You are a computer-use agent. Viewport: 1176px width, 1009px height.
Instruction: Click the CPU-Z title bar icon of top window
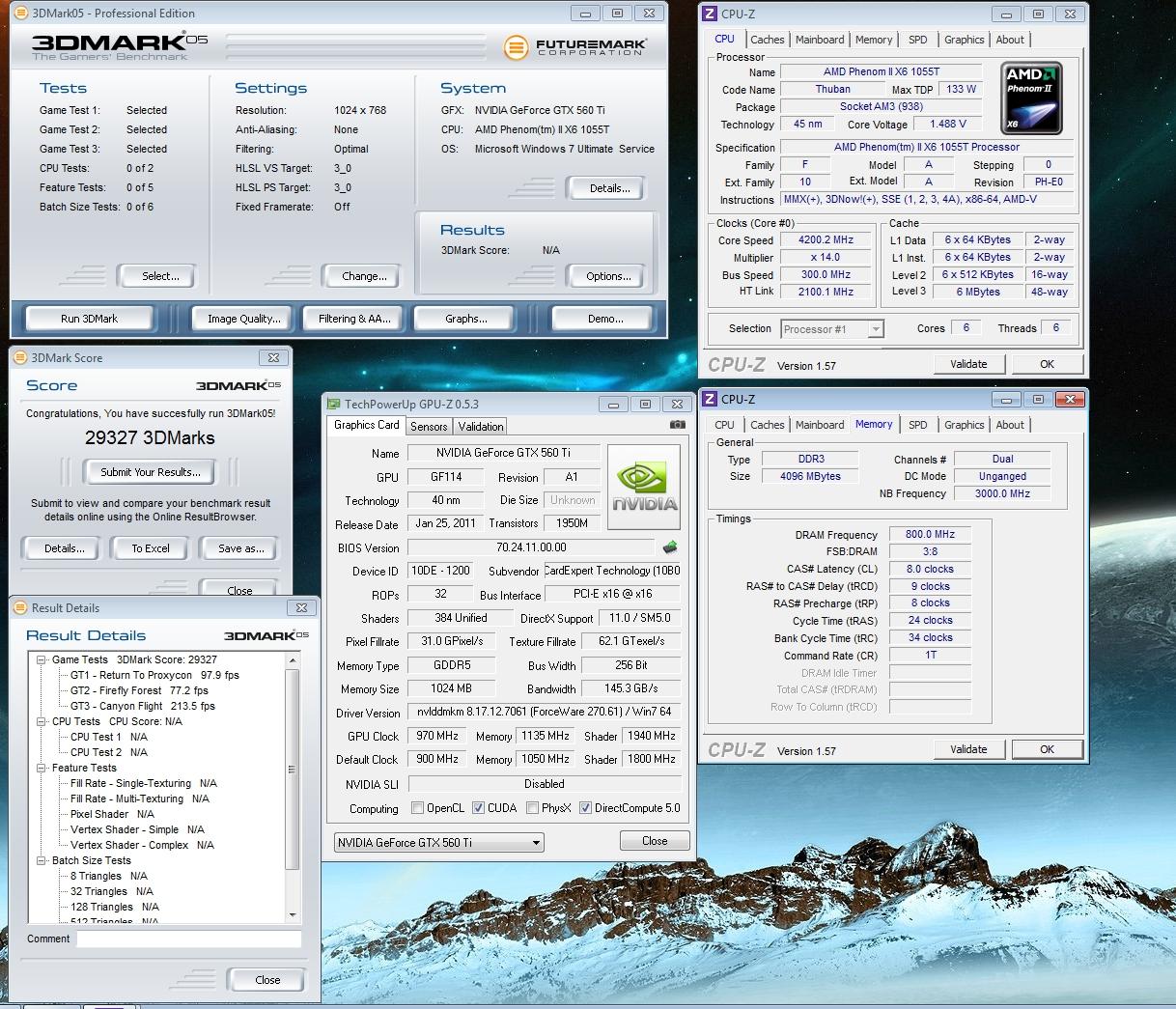pyautogui.click(x=710, y=14)
